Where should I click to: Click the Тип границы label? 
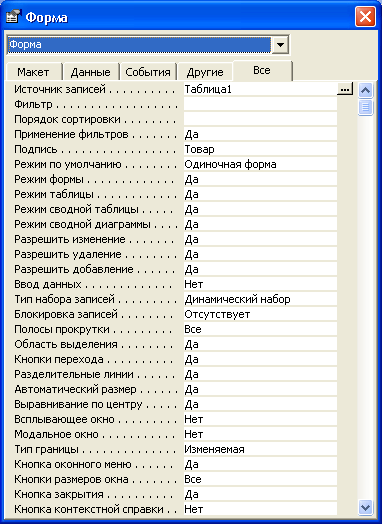[46, 449]
